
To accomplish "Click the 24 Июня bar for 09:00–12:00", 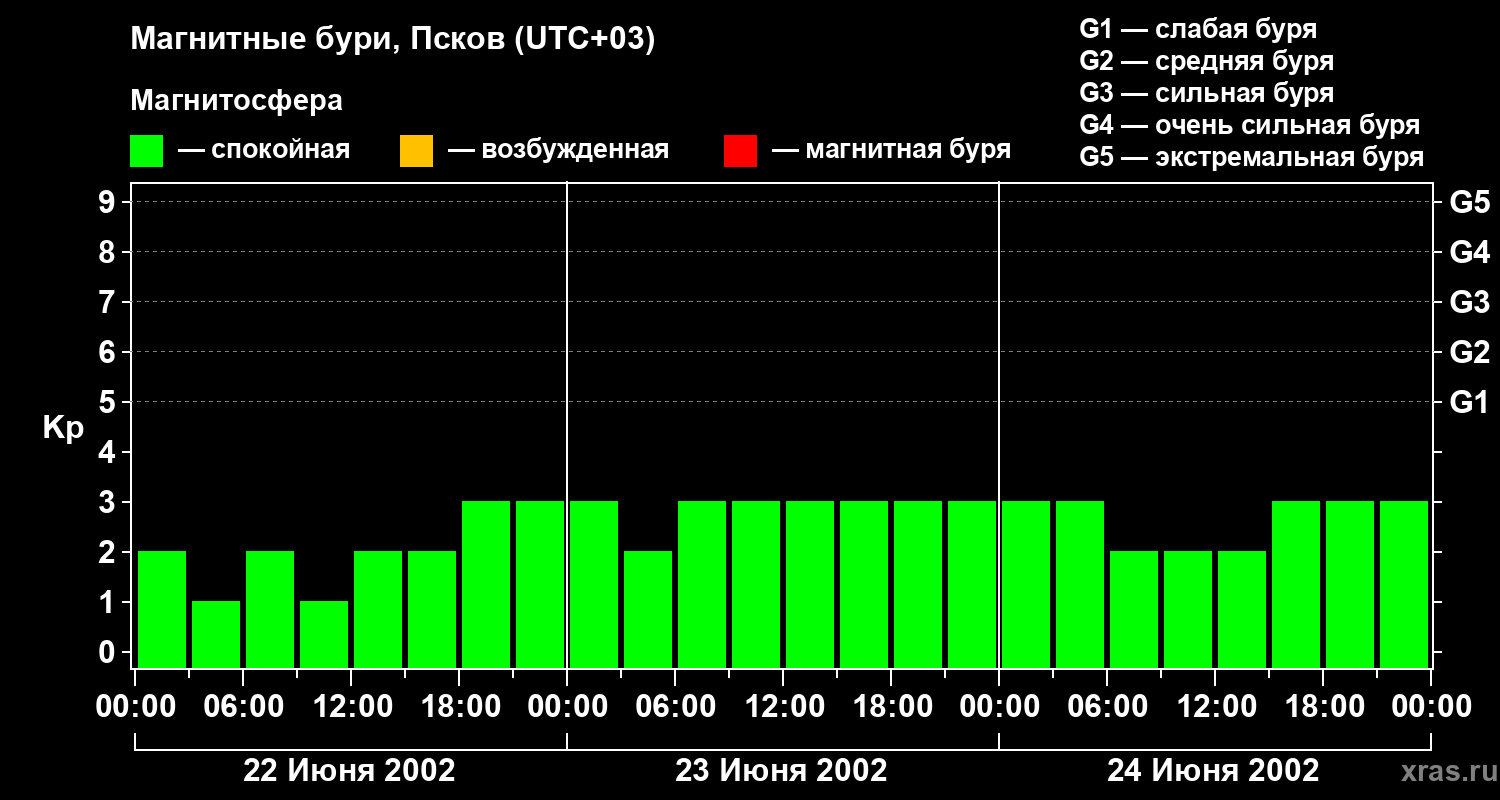I will pyautogui.click(x=1188, y=609).
